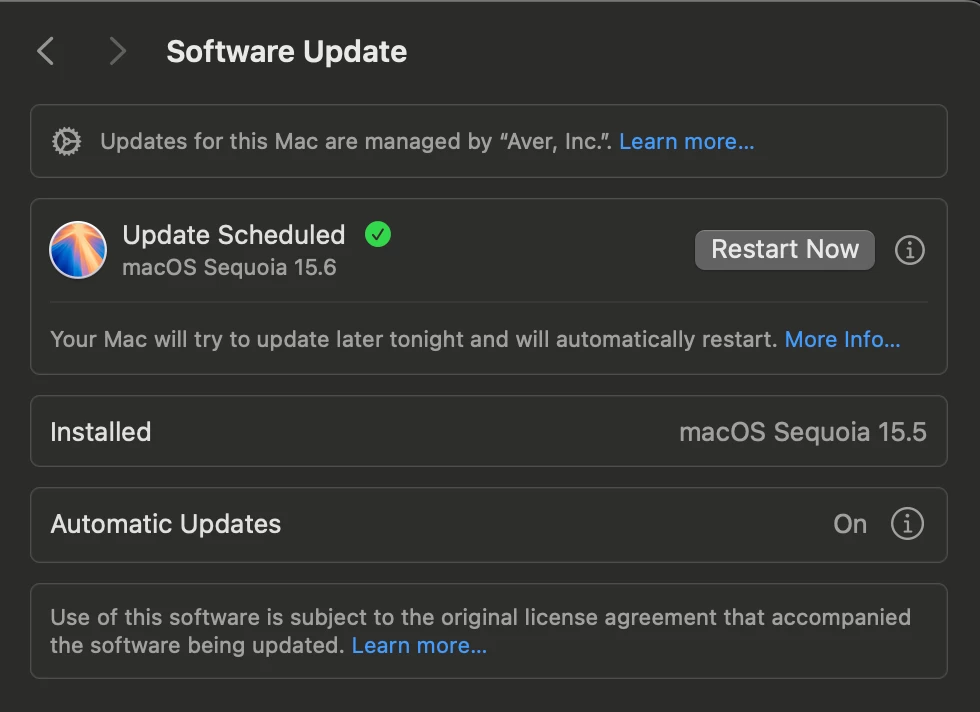Open Learn more link for license agreement
The width and height of the screenshot is (980, 712).
click(419, 645)
